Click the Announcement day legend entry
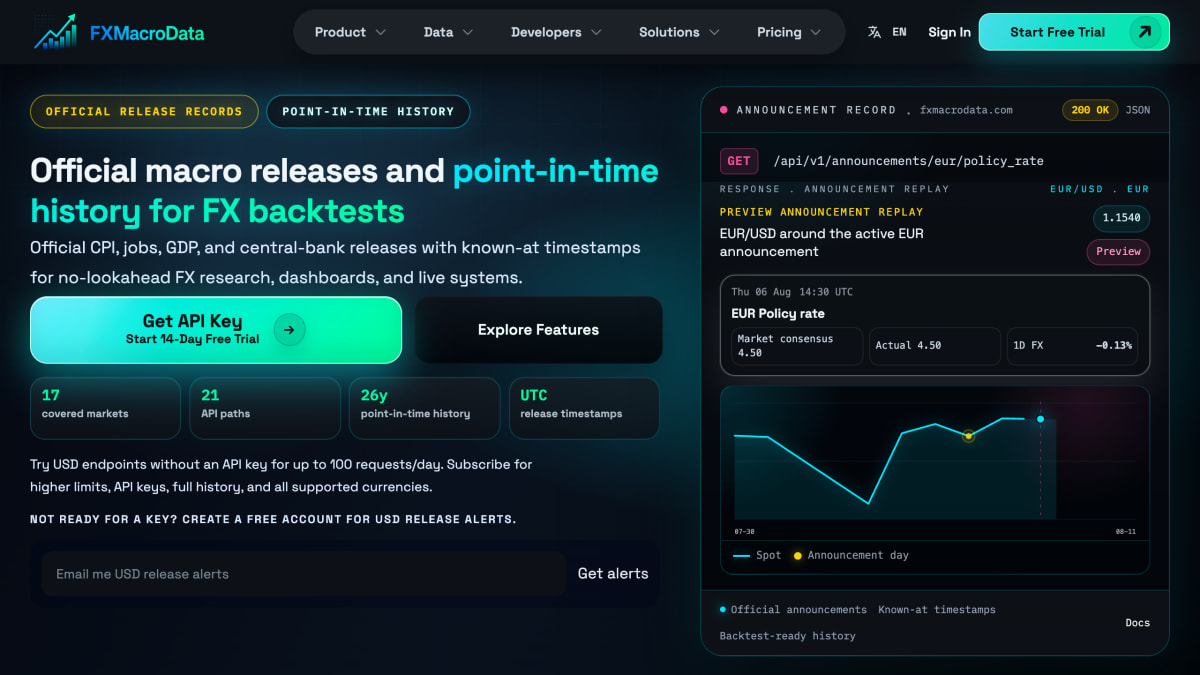 click(x=851, y=556)
